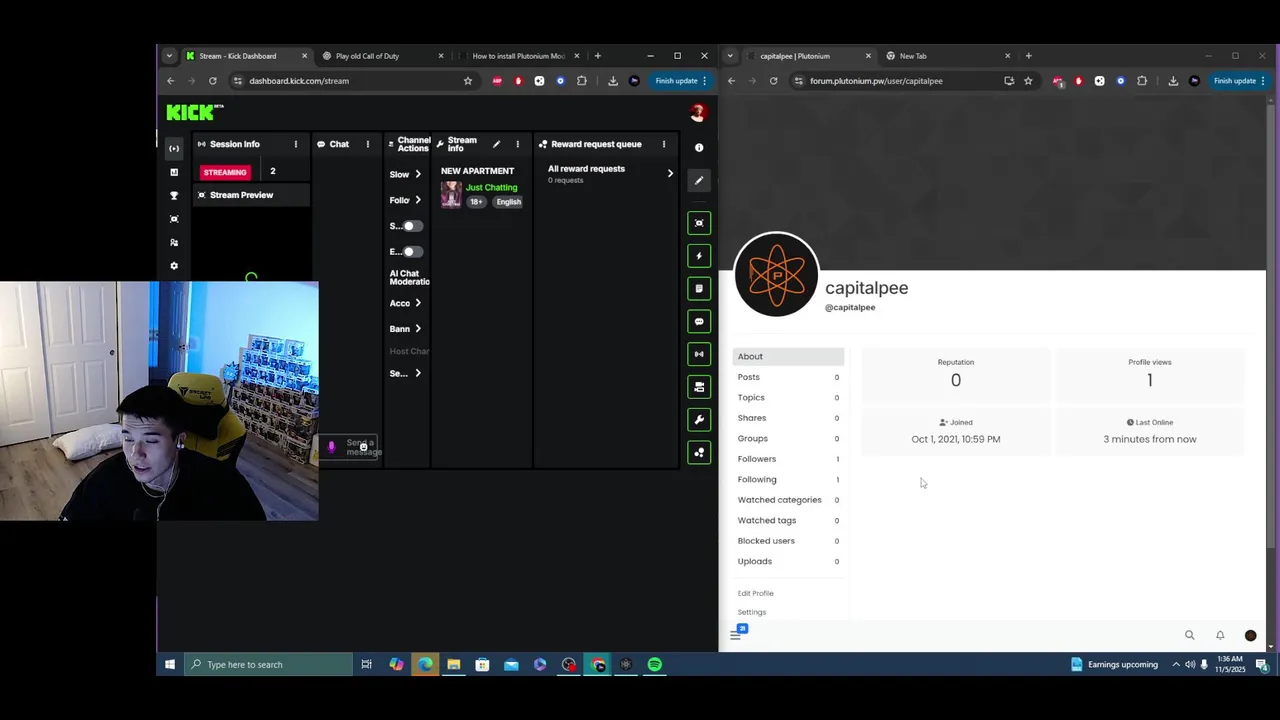Viewport: 1280px width, 720px height.
Task: Open extensions puzzle icon in Kick browser
Action: (581, 81)
